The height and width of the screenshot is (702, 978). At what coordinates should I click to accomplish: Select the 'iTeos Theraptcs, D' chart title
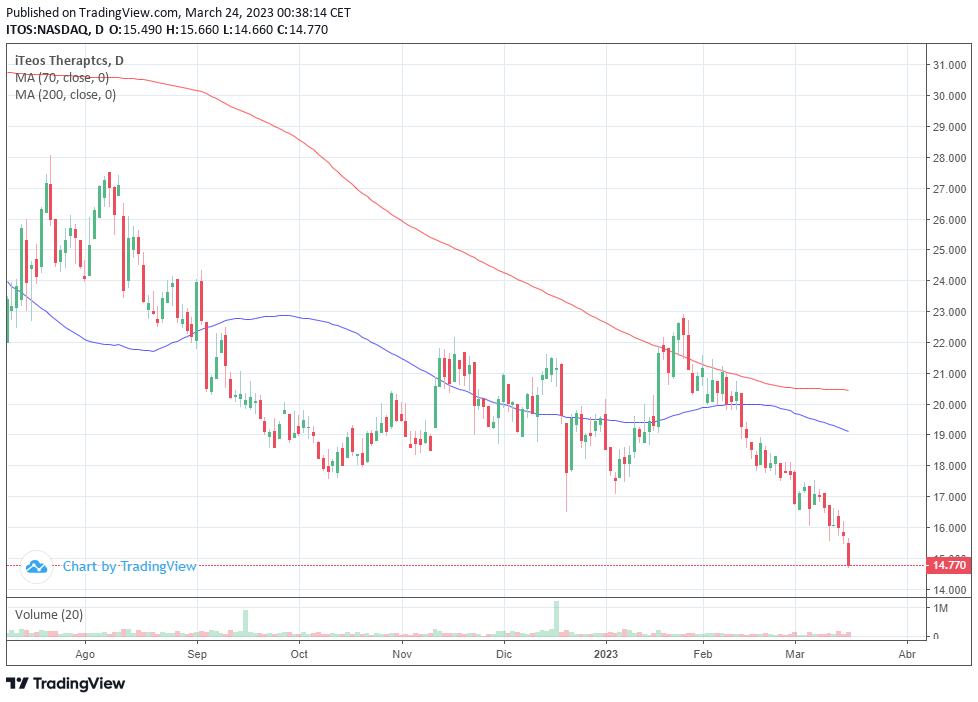(x=69, y=61)
